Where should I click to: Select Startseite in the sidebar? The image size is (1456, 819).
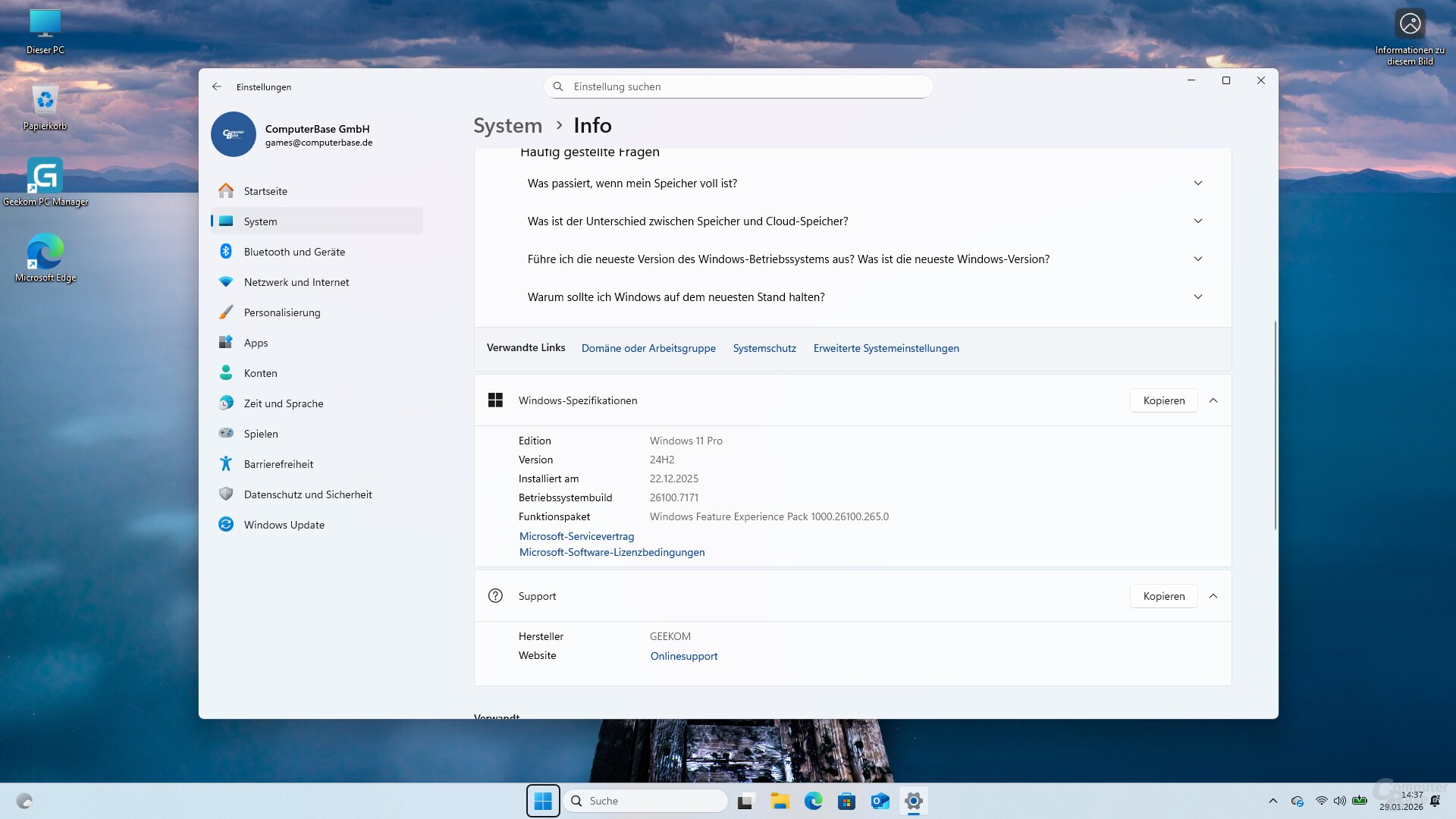pyautogui.click(x=265, y=190)
